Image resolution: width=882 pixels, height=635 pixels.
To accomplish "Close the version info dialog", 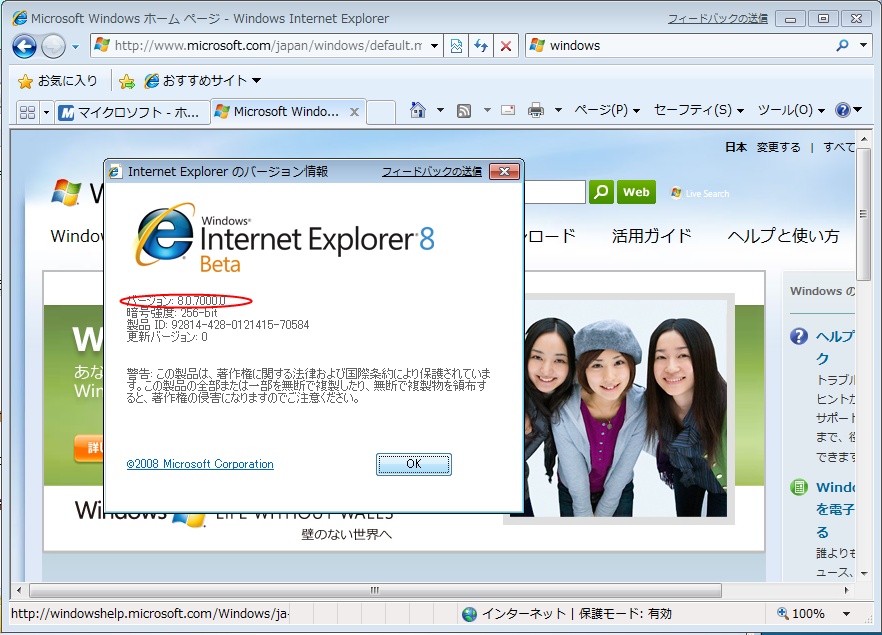I will coord(504,172).
